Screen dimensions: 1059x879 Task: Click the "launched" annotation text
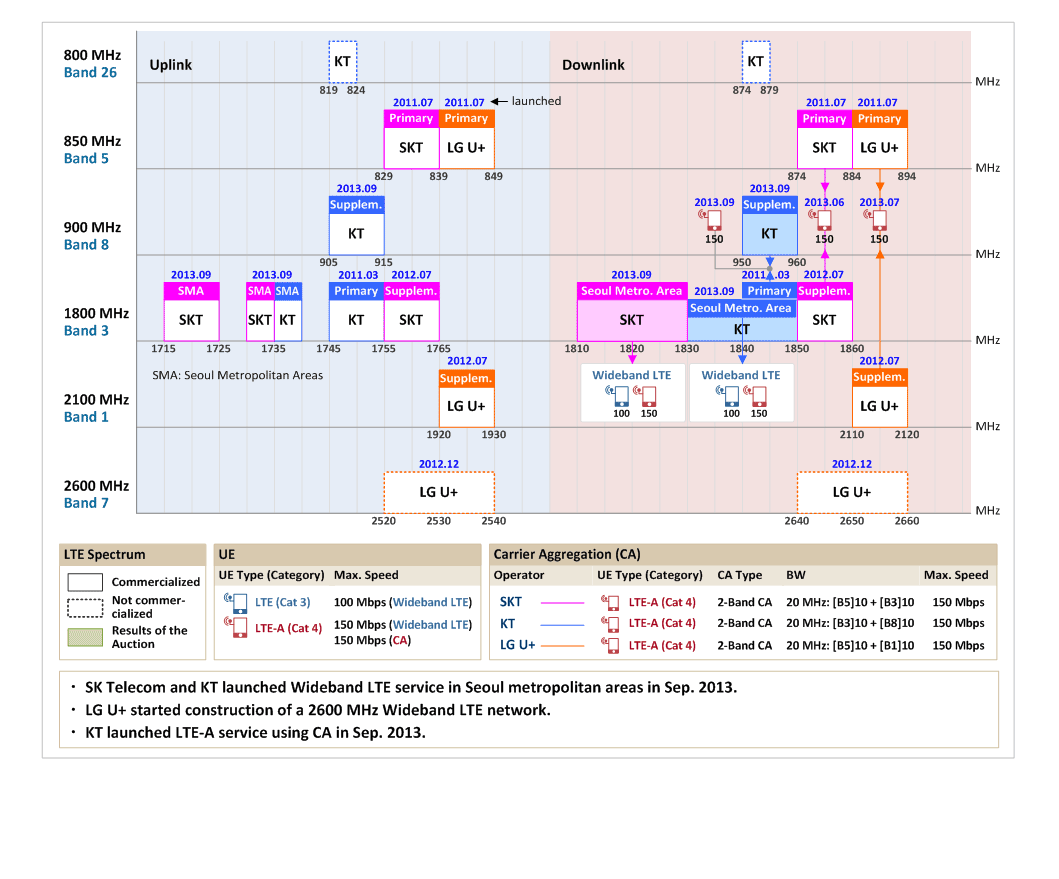(536, 101)
